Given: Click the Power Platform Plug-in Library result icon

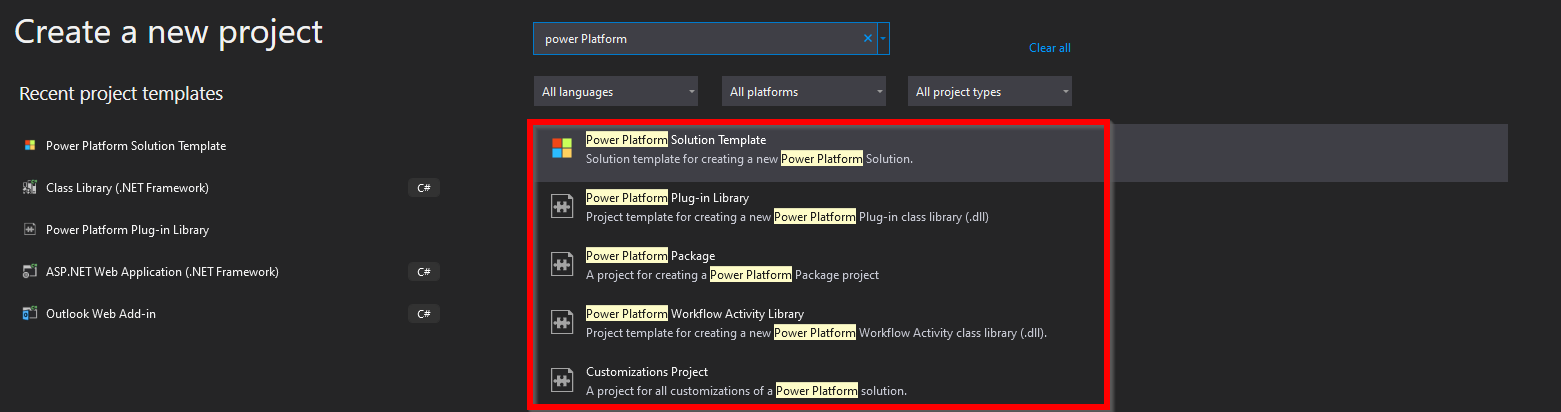Looking at the screenshot, I should (562, 206).
